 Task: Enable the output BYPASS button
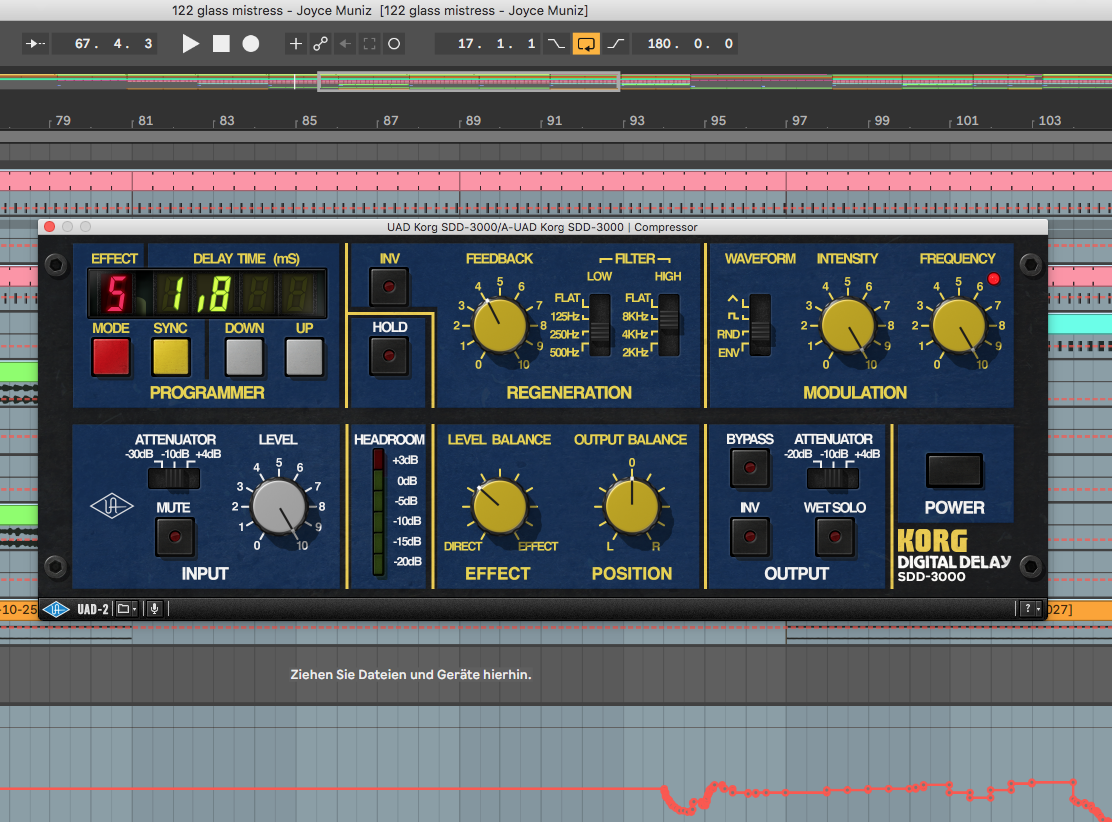(750, 467)
